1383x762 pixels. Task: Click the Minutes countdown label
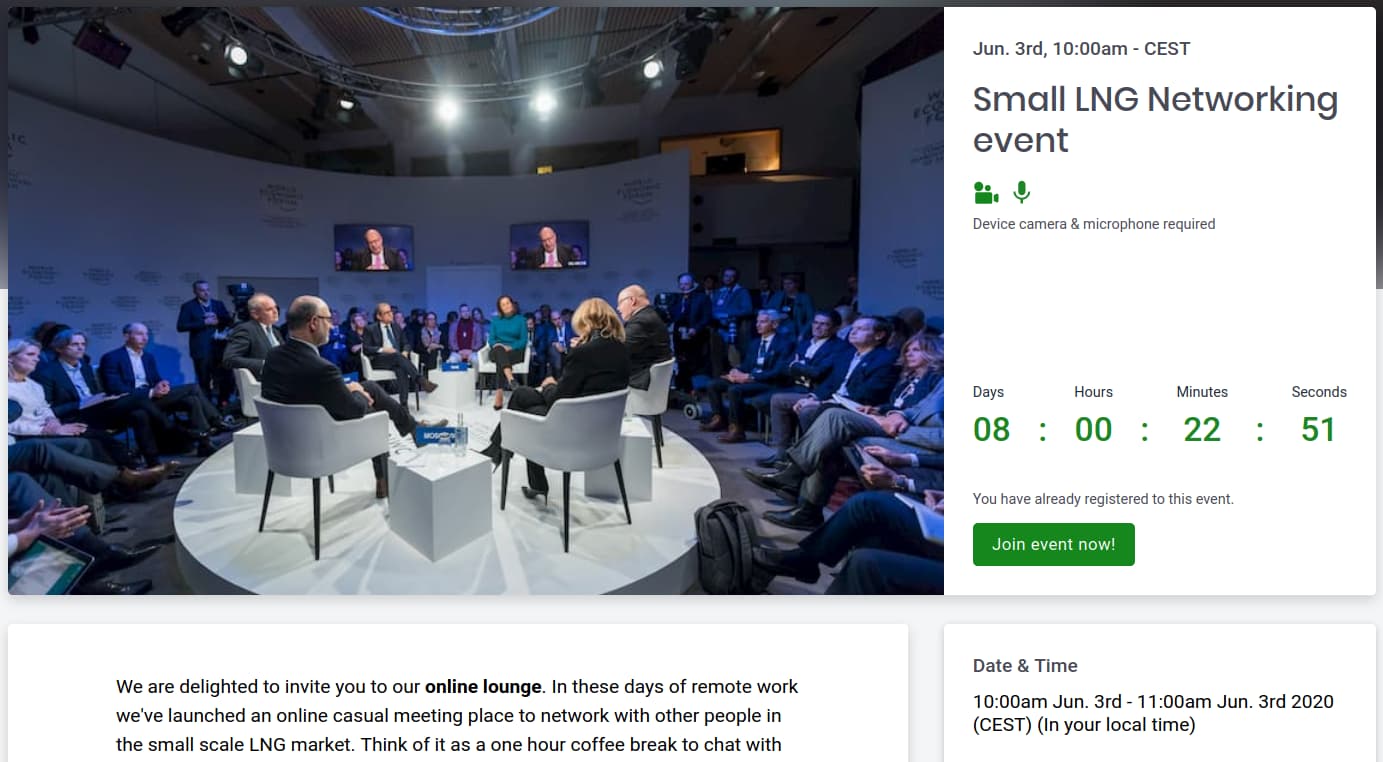1201,392
